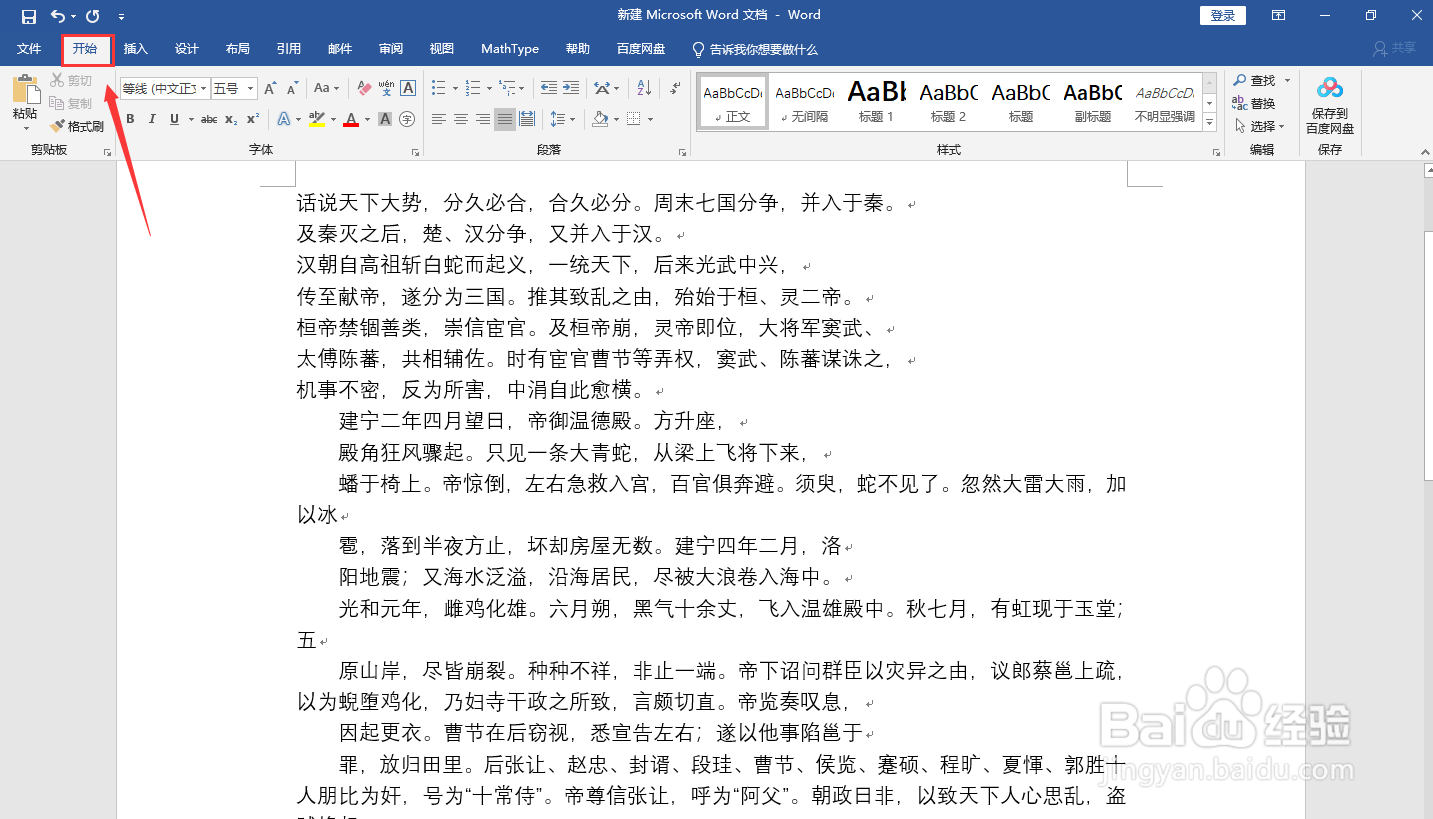Toggle Strikethrough (abc) formatting

click(209, 120)
